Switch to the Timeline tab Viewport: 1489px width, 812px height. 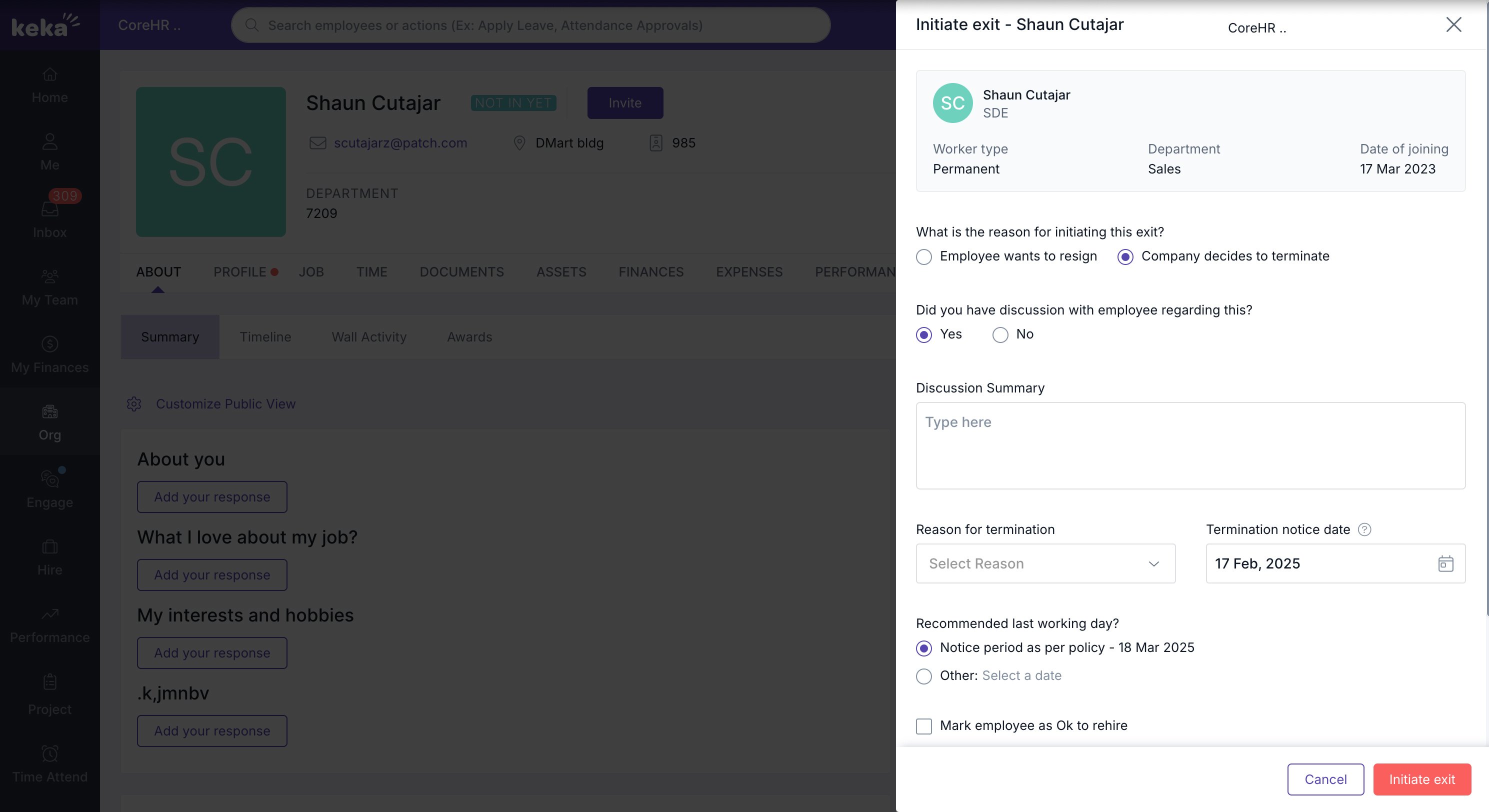pos(265,337)
